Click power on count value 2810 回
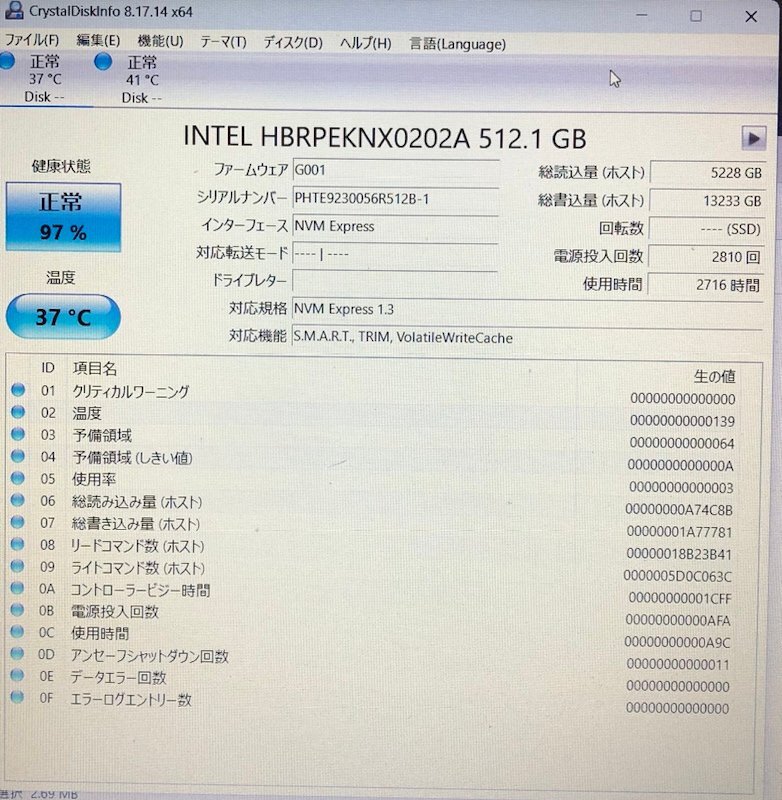Image resolution: width=782 pixels, height=800 pixels. 708,257
